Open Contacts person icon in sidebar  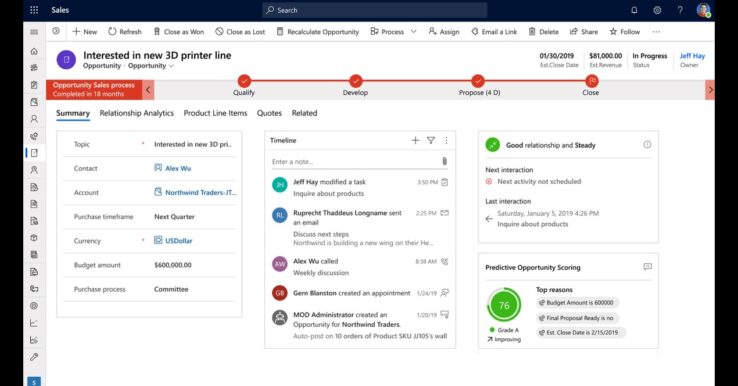point(34,119)
